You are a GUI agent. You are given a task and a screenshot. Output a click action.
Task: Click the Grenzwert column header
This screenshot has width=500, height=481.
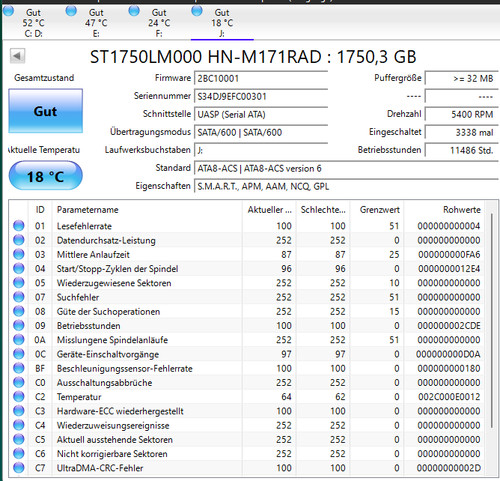point(377,210)
